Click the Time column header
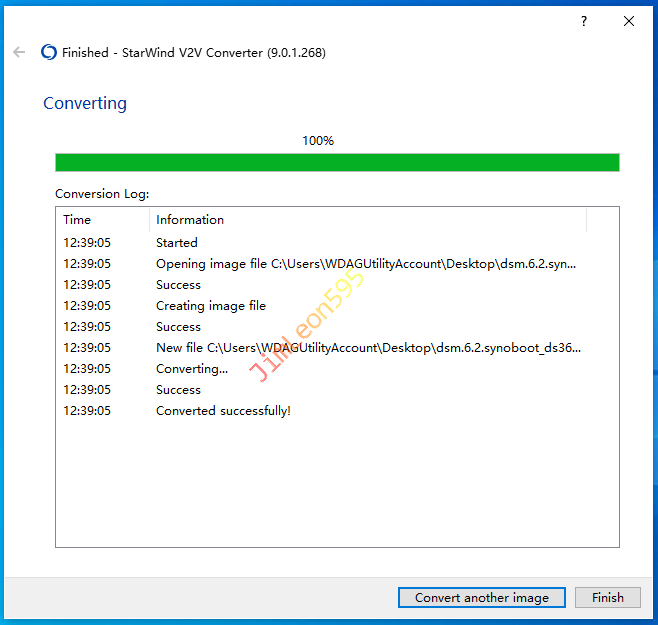Viewport: 658px width, 625px height. point(77,220)
